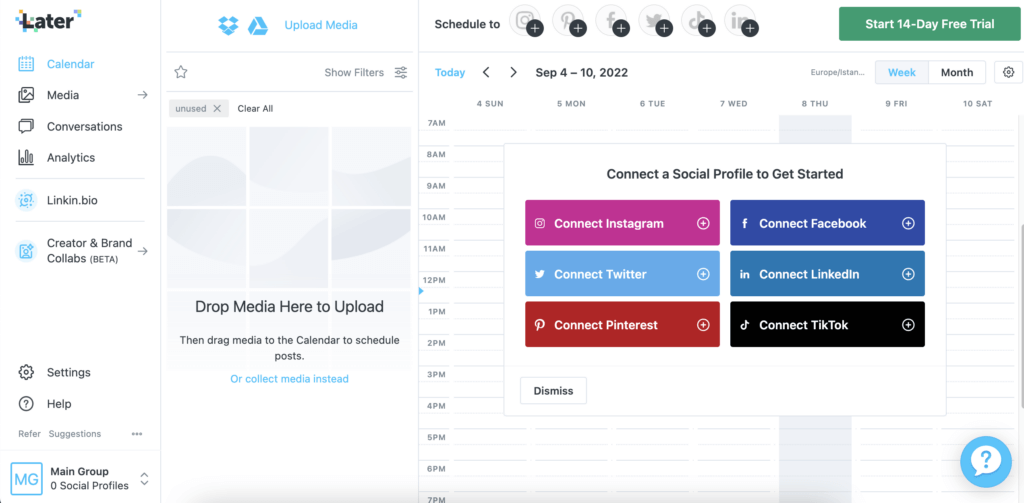Click Connect LinkedIn button
The height and width of the screenshot is (503, 1024).
pos(827,274)
